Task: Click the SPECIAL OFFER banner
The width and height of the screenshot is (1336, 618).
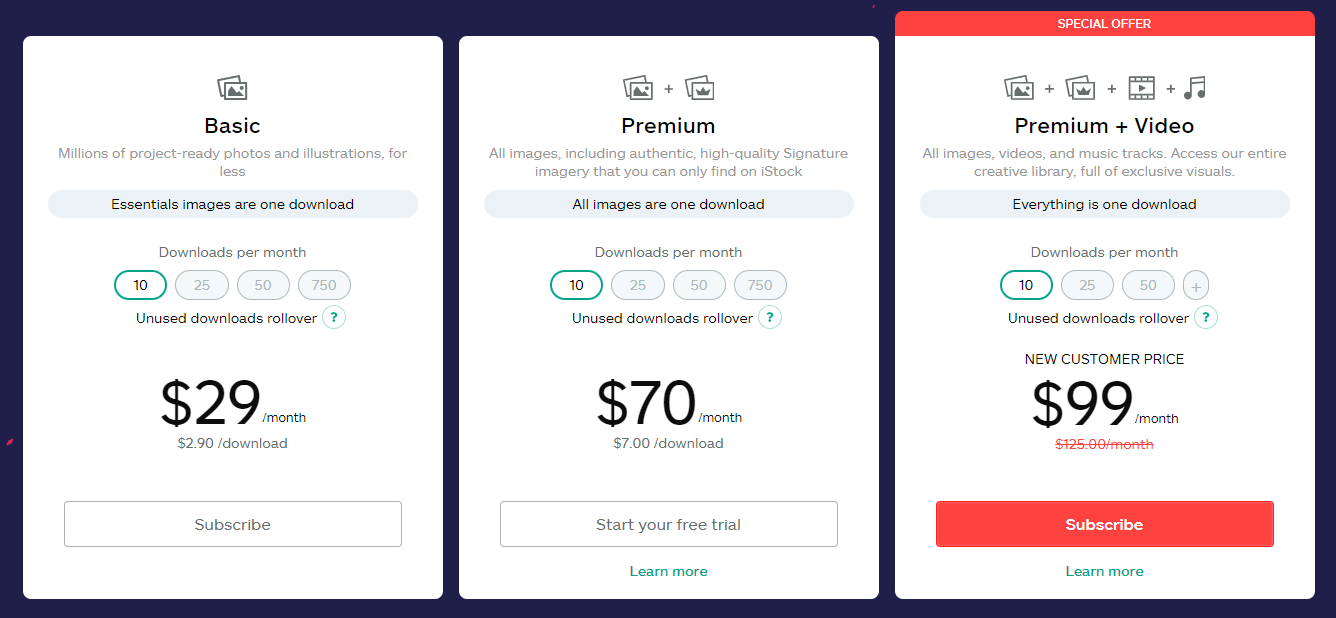Action: [x=1105, y=24]
